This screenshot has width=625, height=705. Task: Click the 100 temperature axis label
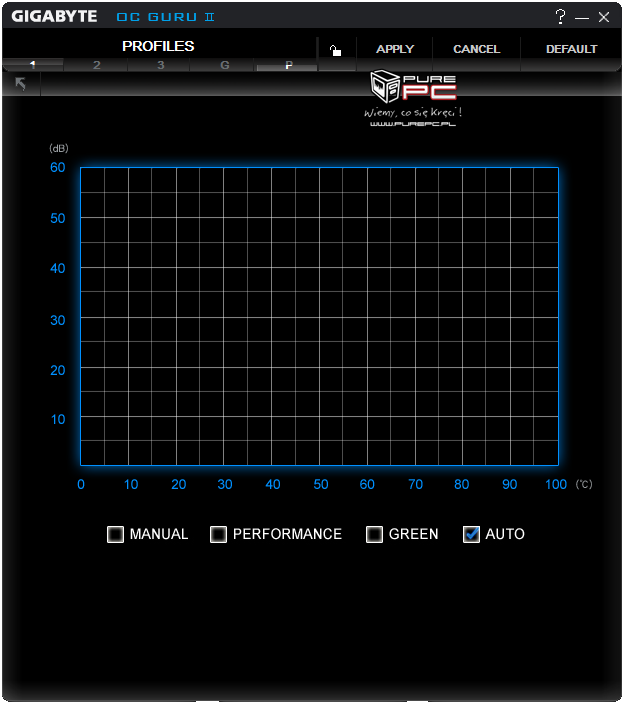[x=556, y=485]
